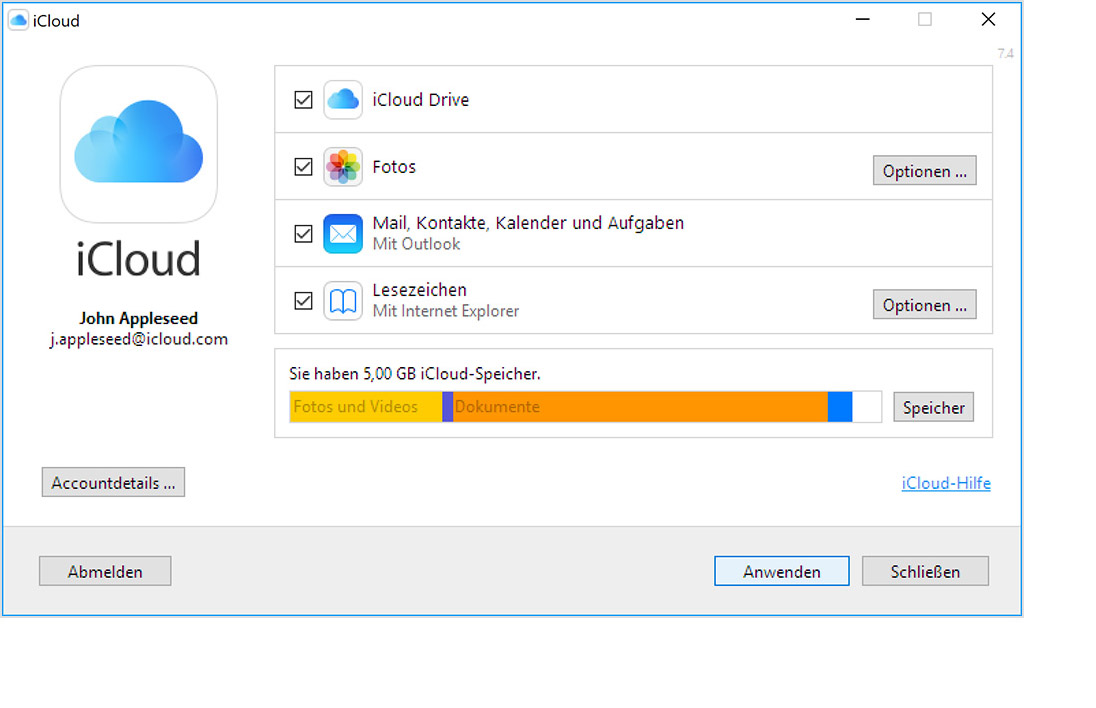Minimize the iCloud window
The width and height of the screenshot is (1096, 708).
(x=863, y=20)
